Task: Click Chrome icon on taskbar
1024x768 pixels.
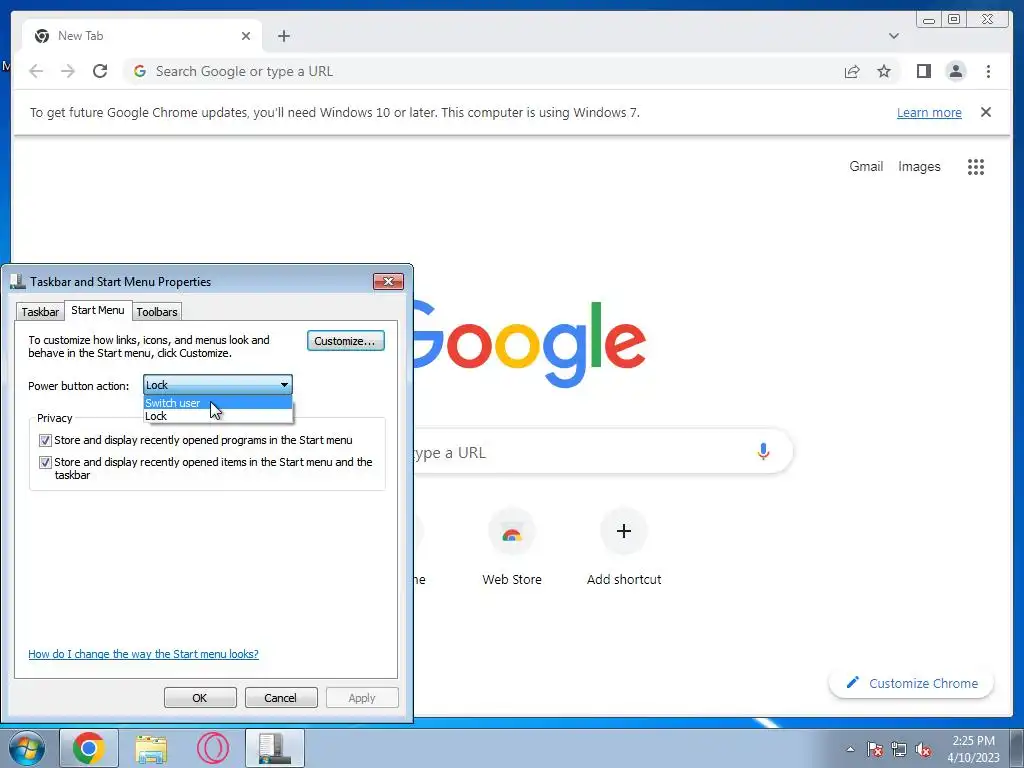Action: (89, 748)
